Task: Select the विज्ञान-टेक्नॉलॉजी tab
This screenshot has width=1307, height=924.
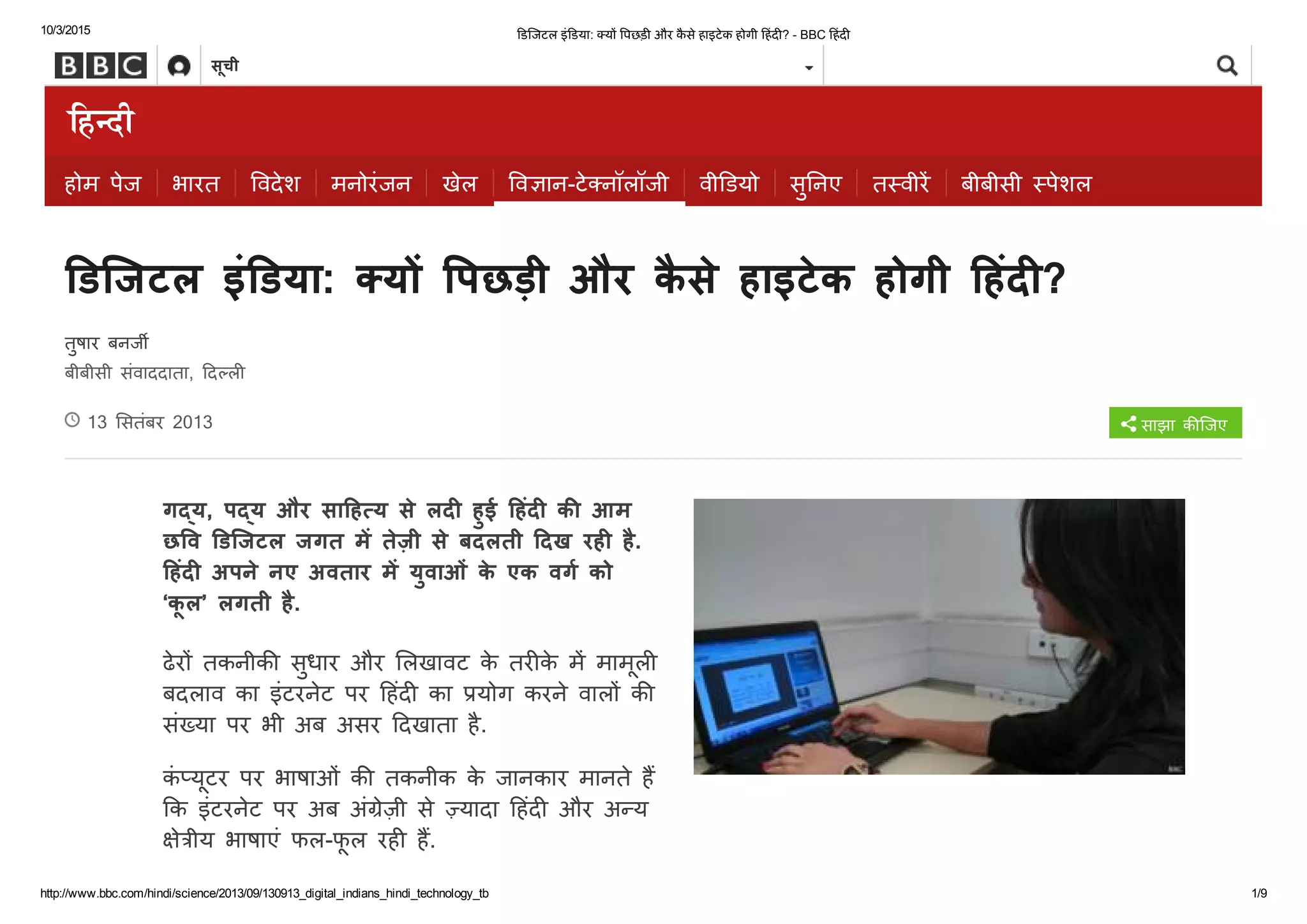Action: (x=588, y=184)
